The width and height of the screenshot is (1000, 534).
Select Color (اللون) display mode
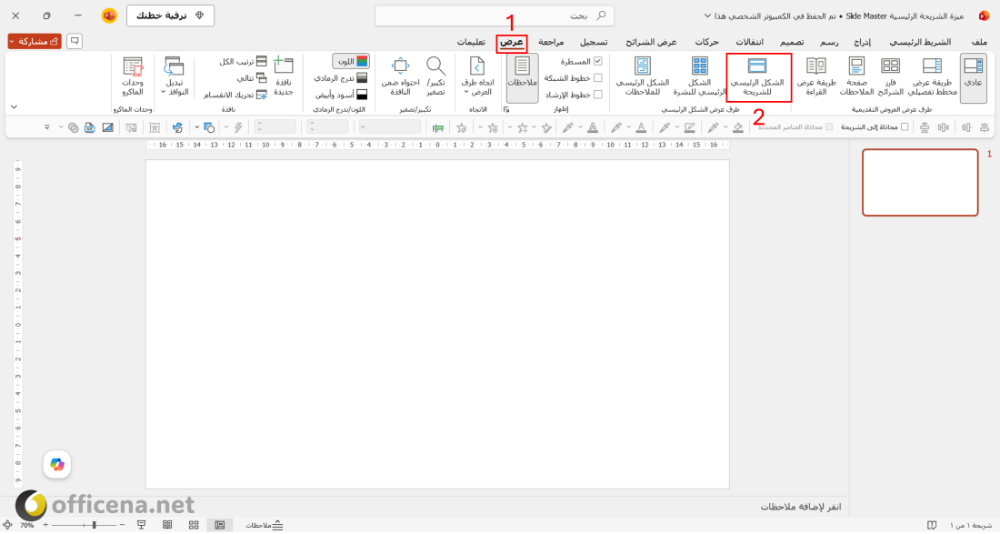pyautogui.click(x=351, y=61)
